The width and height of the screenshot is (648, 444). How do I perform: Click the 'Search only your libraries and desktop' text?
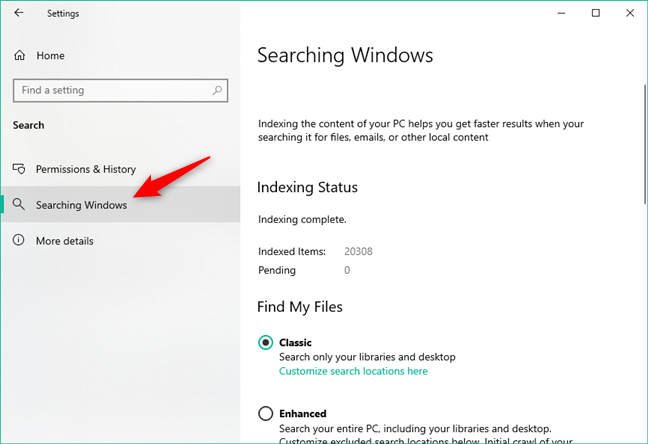point(367,357)
